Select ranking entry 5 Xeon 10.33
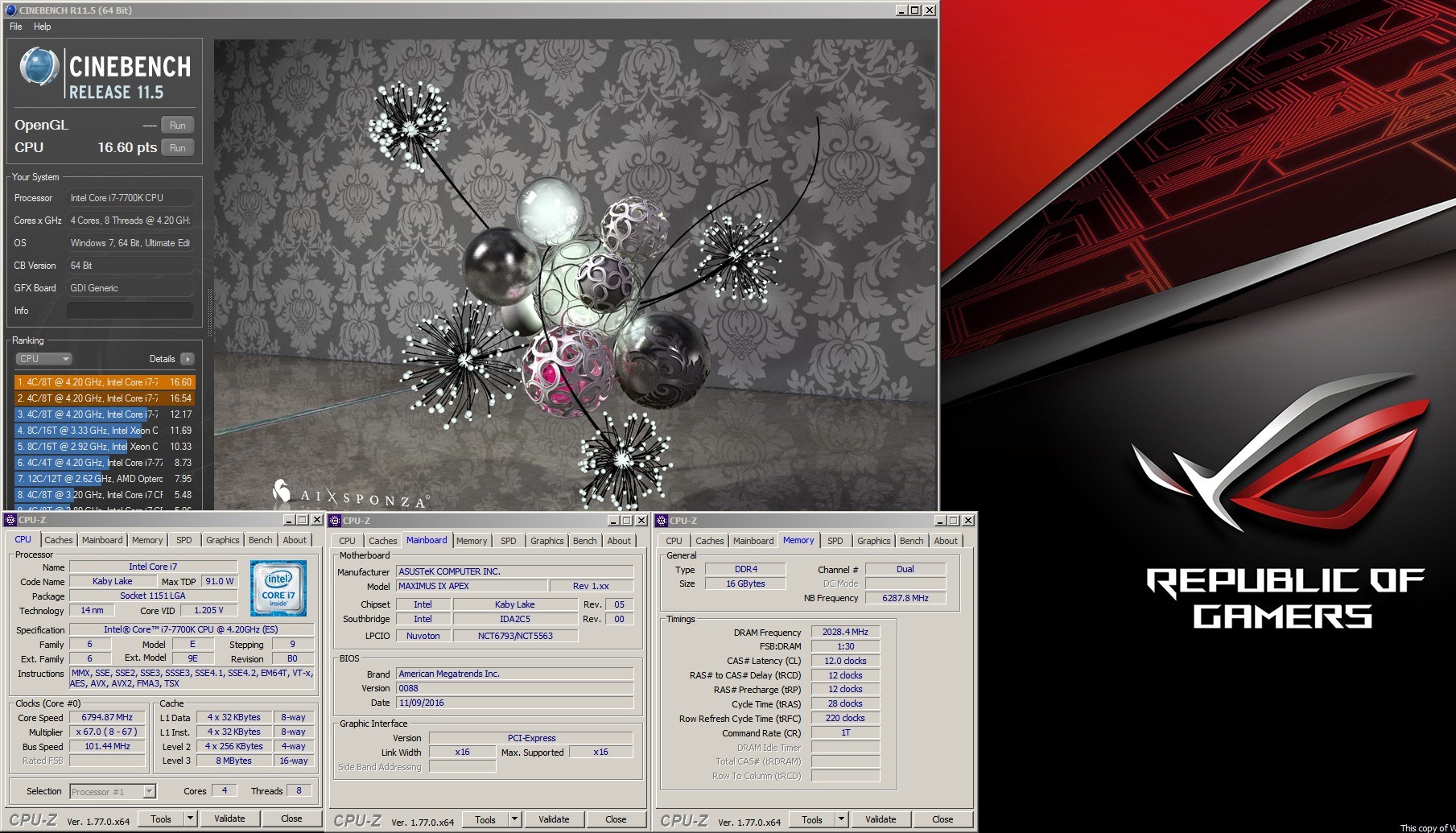Viewport: 1456px width, 833px height. 105,447
